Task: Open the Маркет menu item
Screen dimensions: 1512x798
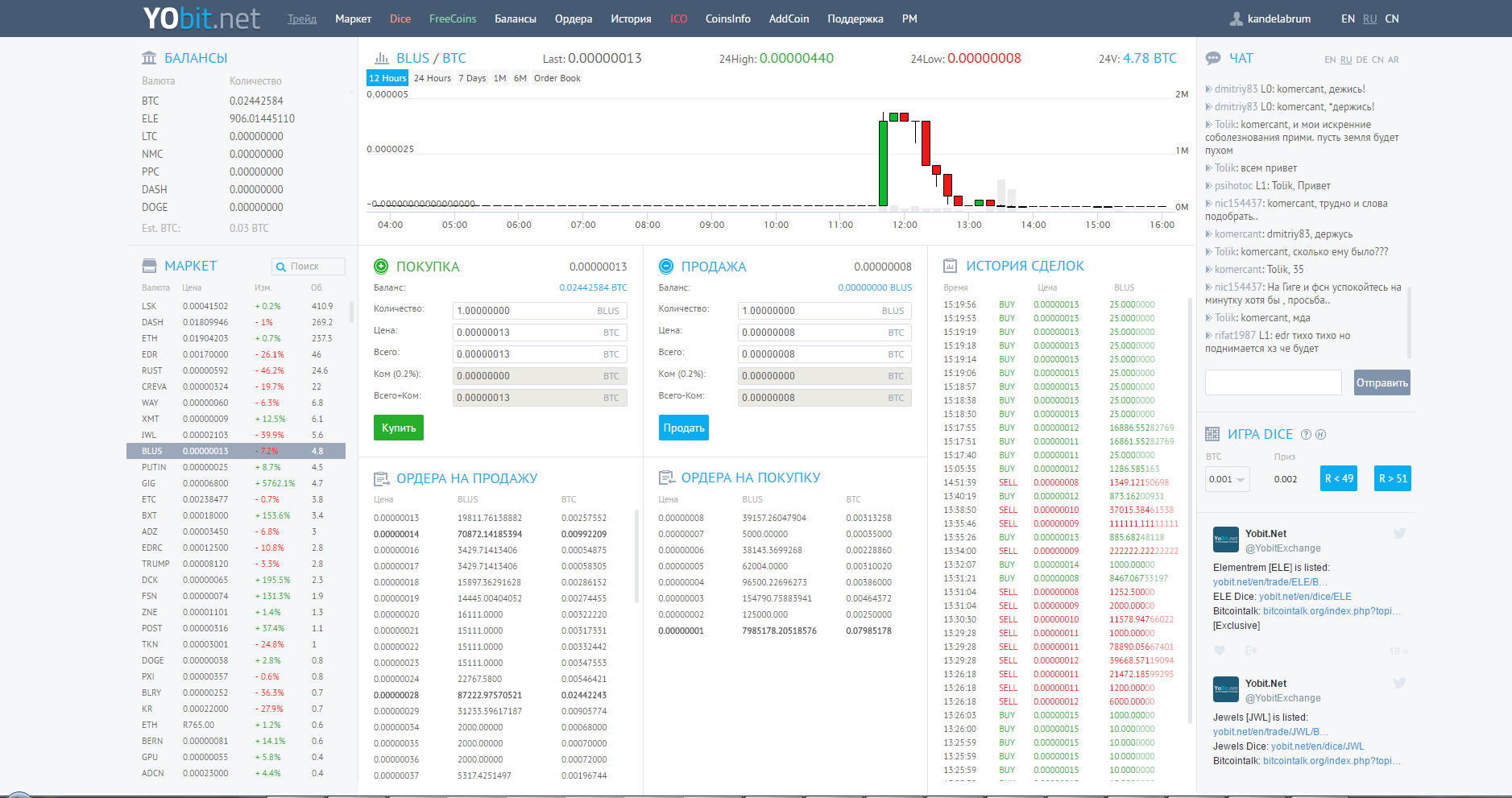Action: pyautogui.click(x=354, y=19)
